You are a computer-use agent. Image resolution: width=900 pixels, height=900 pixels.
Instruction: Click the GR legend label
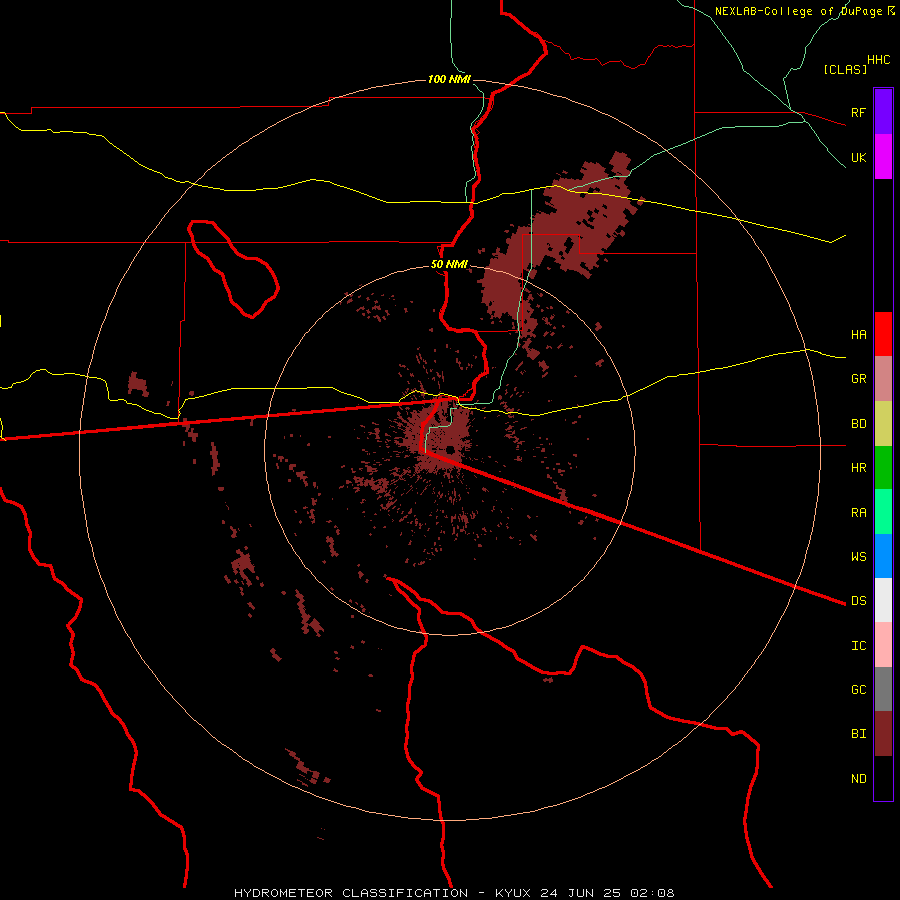[858, 378]
